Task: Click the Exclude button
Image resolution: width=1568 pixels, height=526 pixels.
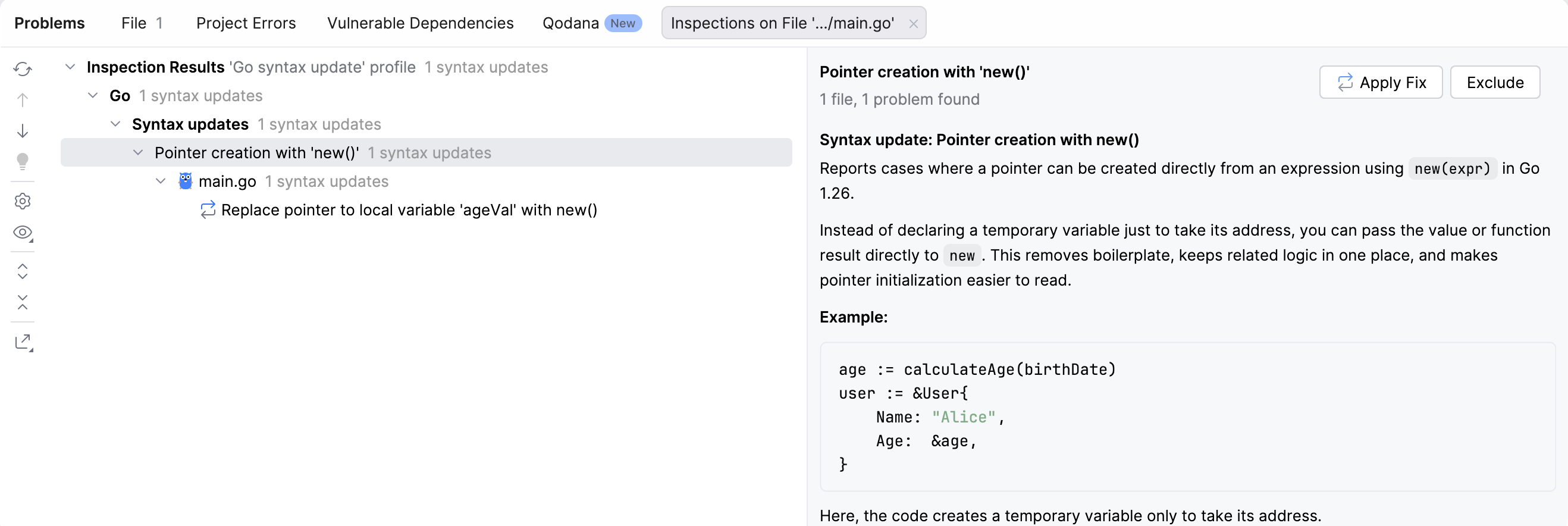Action: pos(1494,82)
